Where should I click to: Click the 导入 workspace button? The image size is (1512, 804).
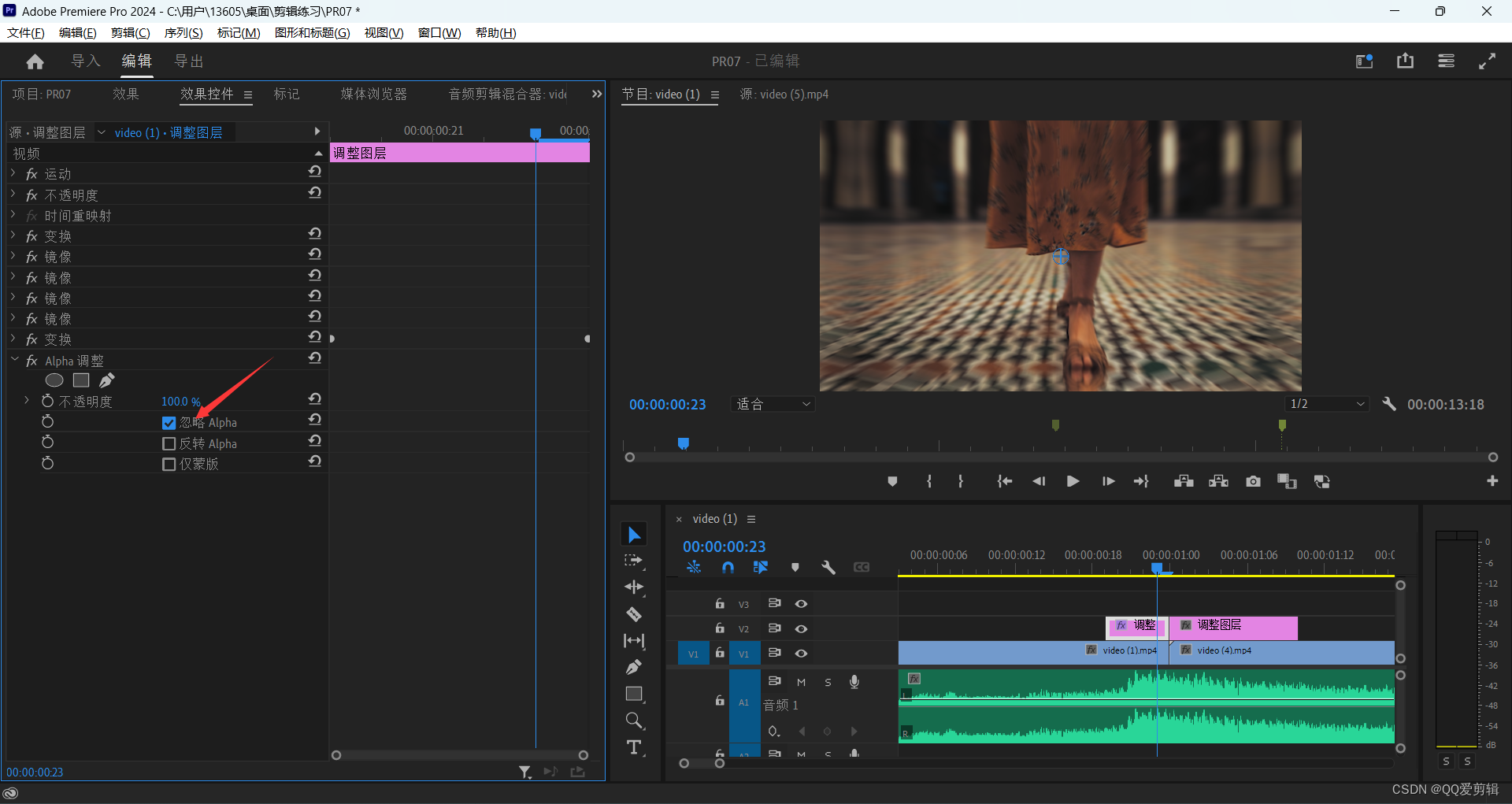tap(86, 61)
